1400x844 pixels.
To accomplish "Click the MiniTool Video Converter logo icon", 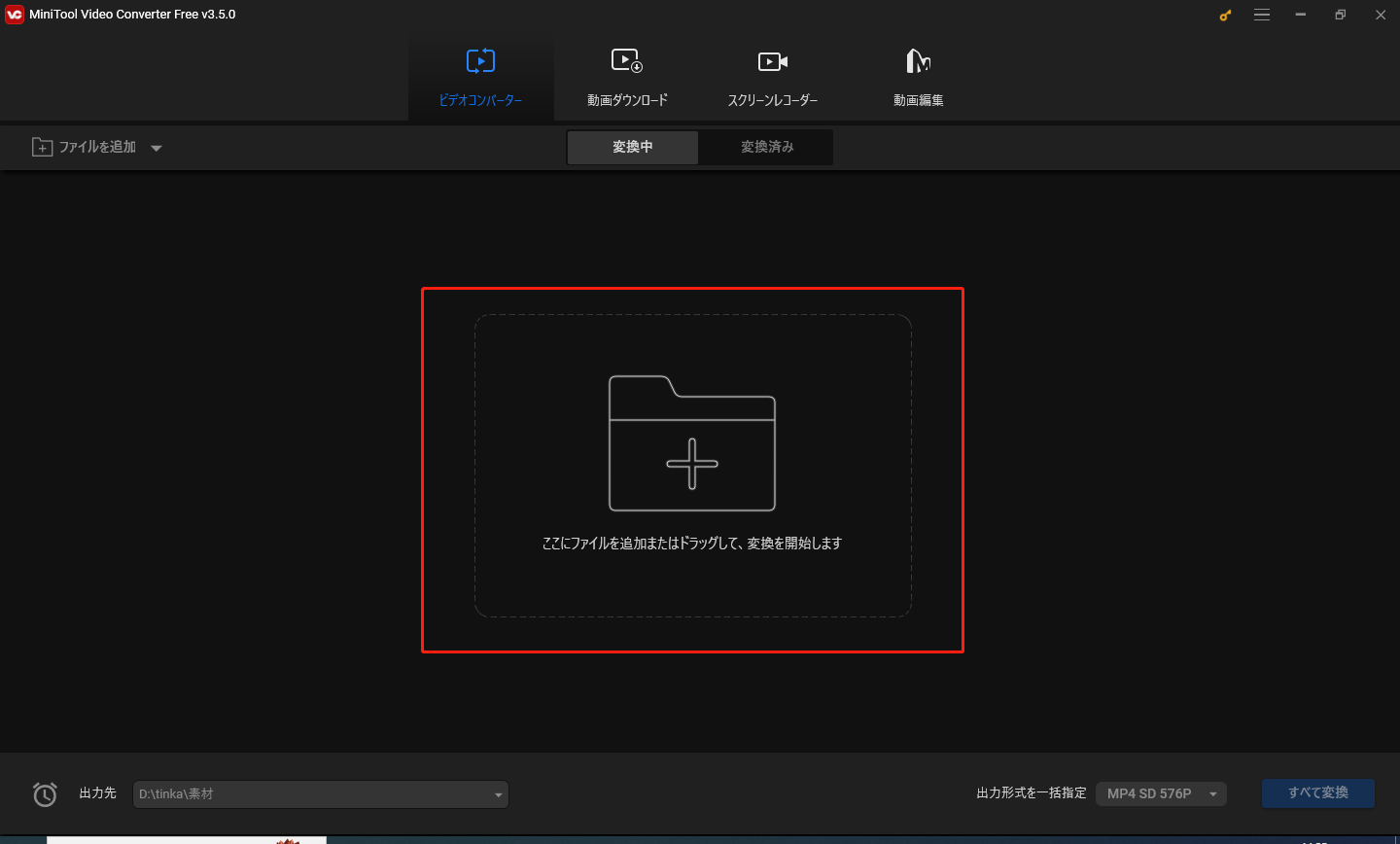I will [15, 15].
